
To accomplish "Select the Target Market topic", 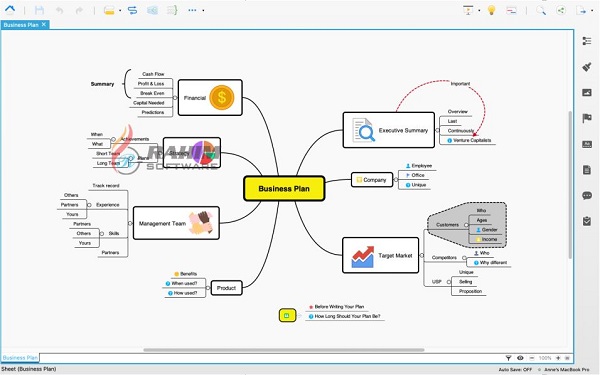I will click(x=380, y=255).
